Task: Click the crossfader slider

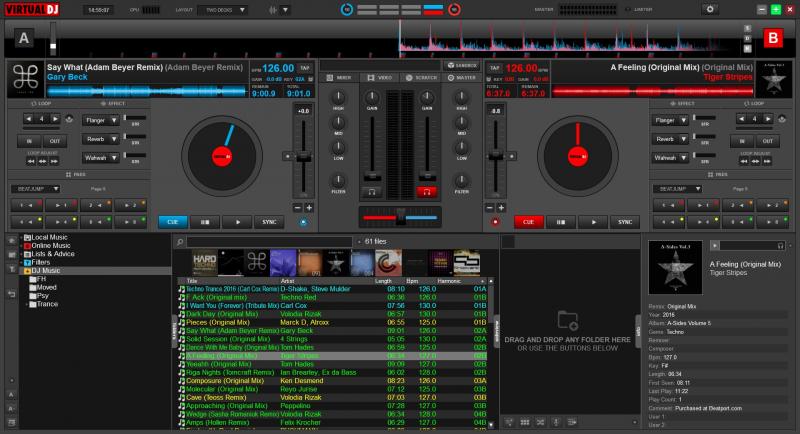Action: tap(401, 218)
